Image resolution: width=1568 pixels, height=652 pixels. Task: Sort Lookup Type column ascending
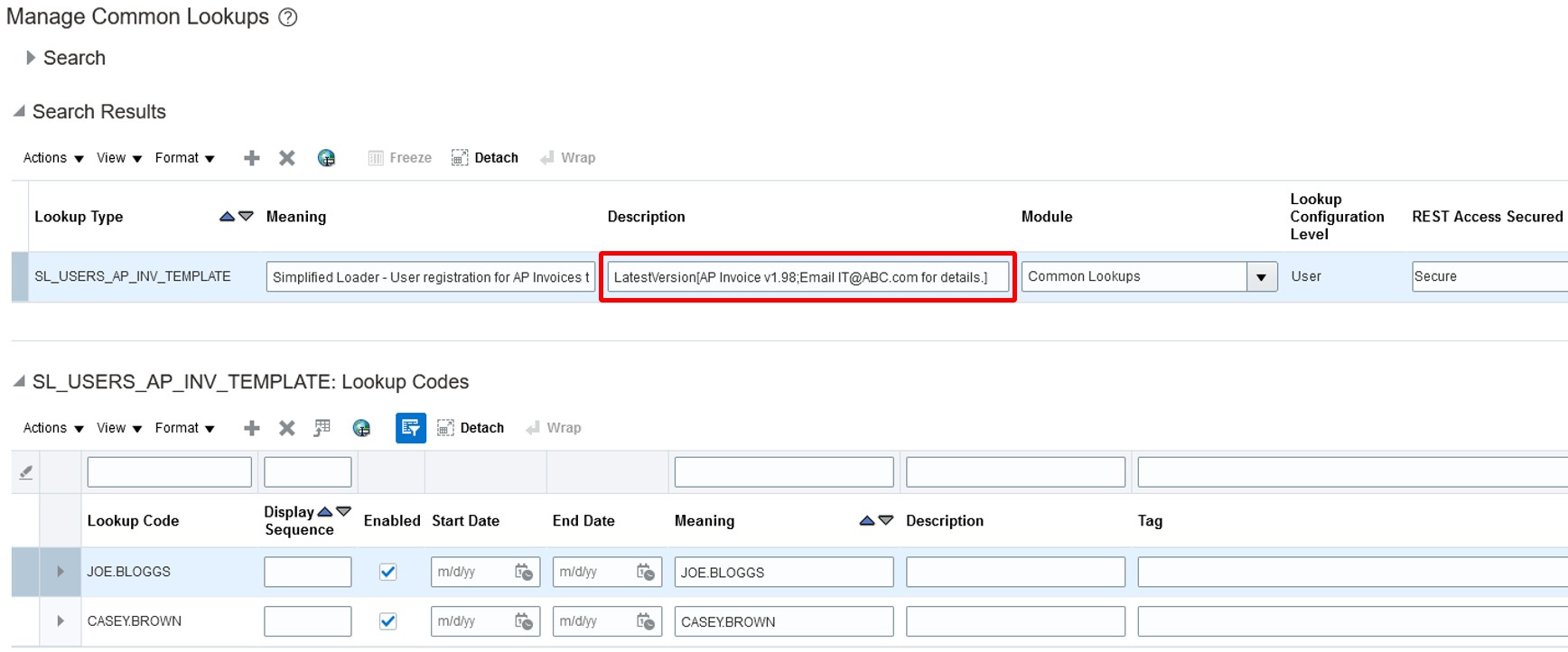coord(227,217)
